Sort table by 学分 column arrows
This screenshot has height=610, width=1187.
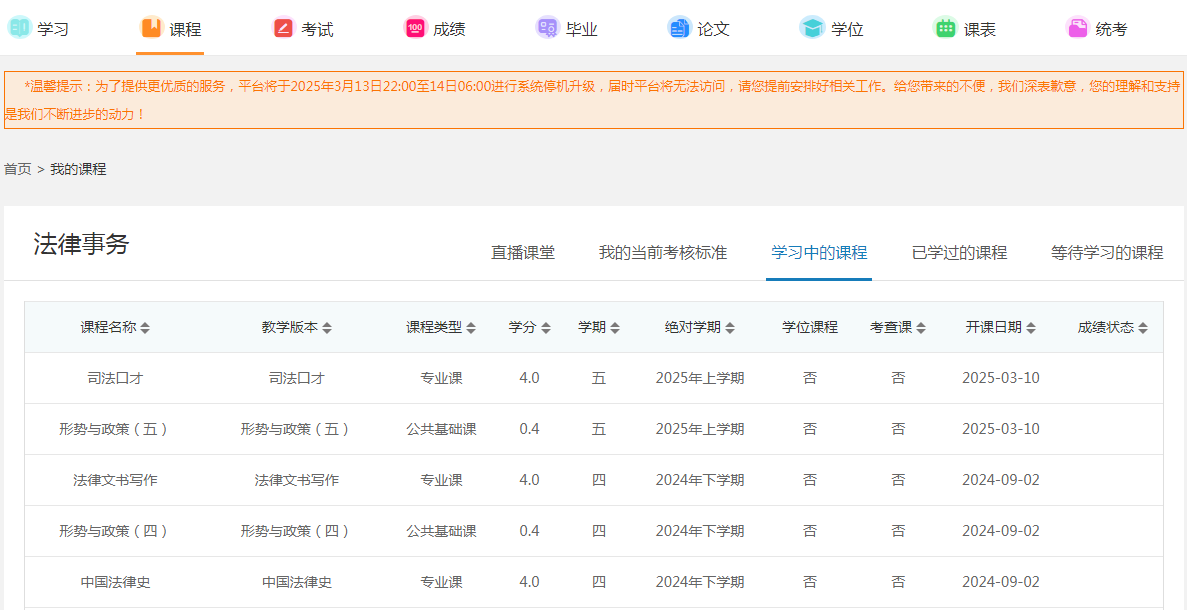(x=546, y=328)
